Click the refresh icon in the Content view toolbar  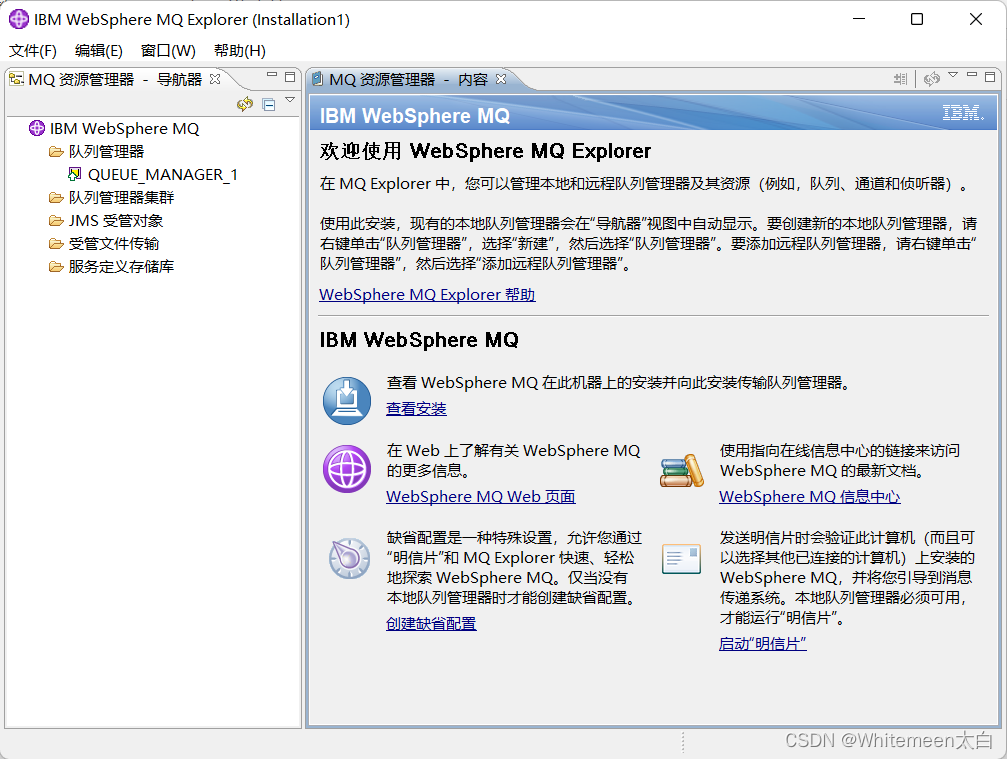931,79
